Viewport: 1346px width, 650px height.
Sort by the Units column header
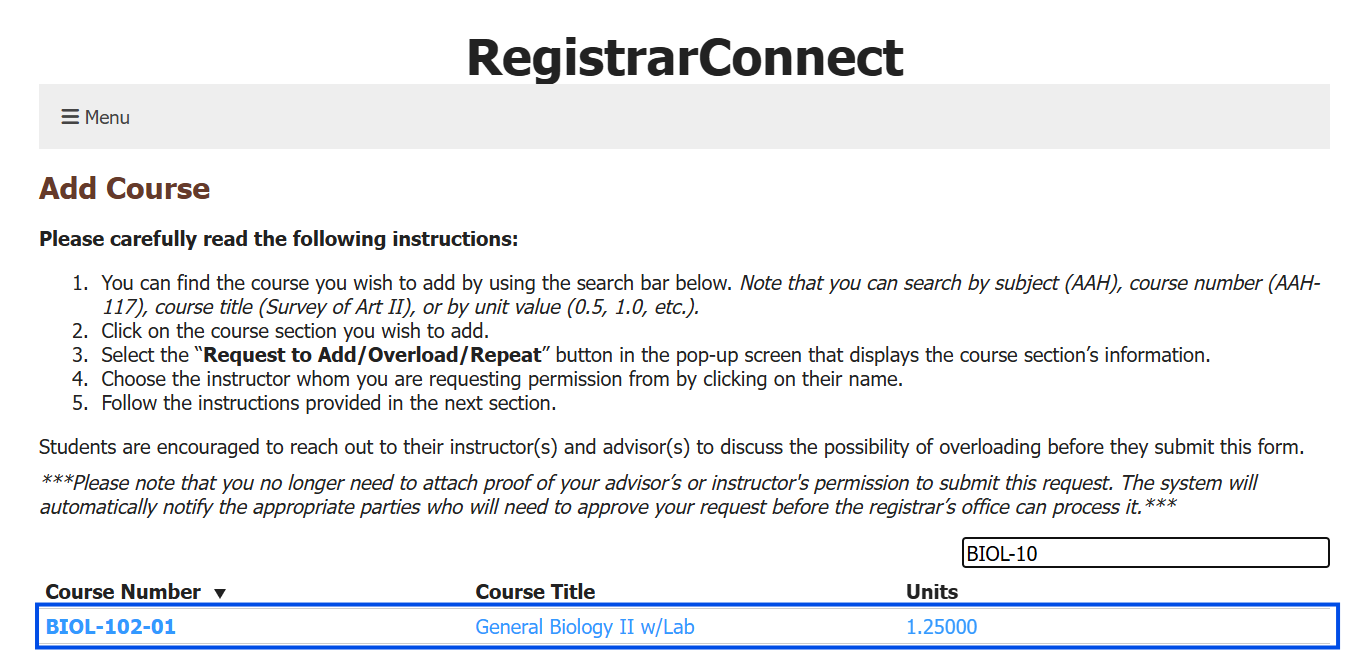point(931,592)
